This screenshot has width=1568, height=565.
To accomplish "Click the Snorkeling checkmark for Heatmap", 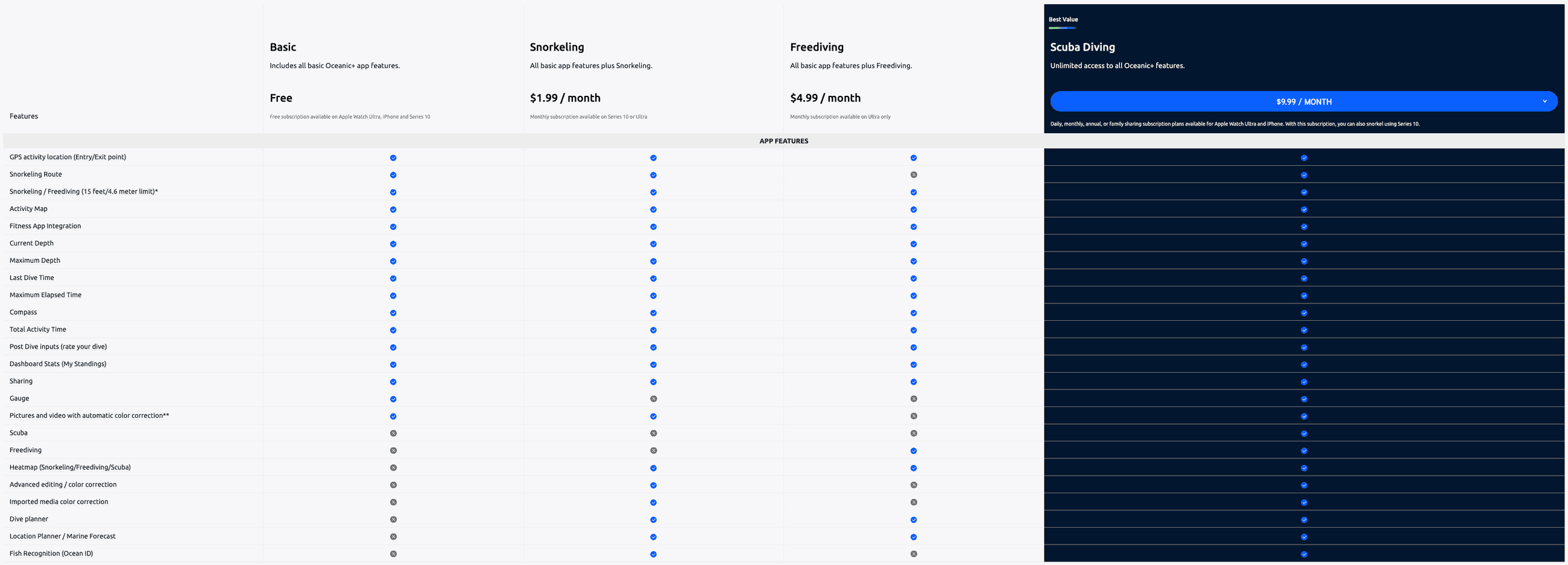I will point(653,468).
